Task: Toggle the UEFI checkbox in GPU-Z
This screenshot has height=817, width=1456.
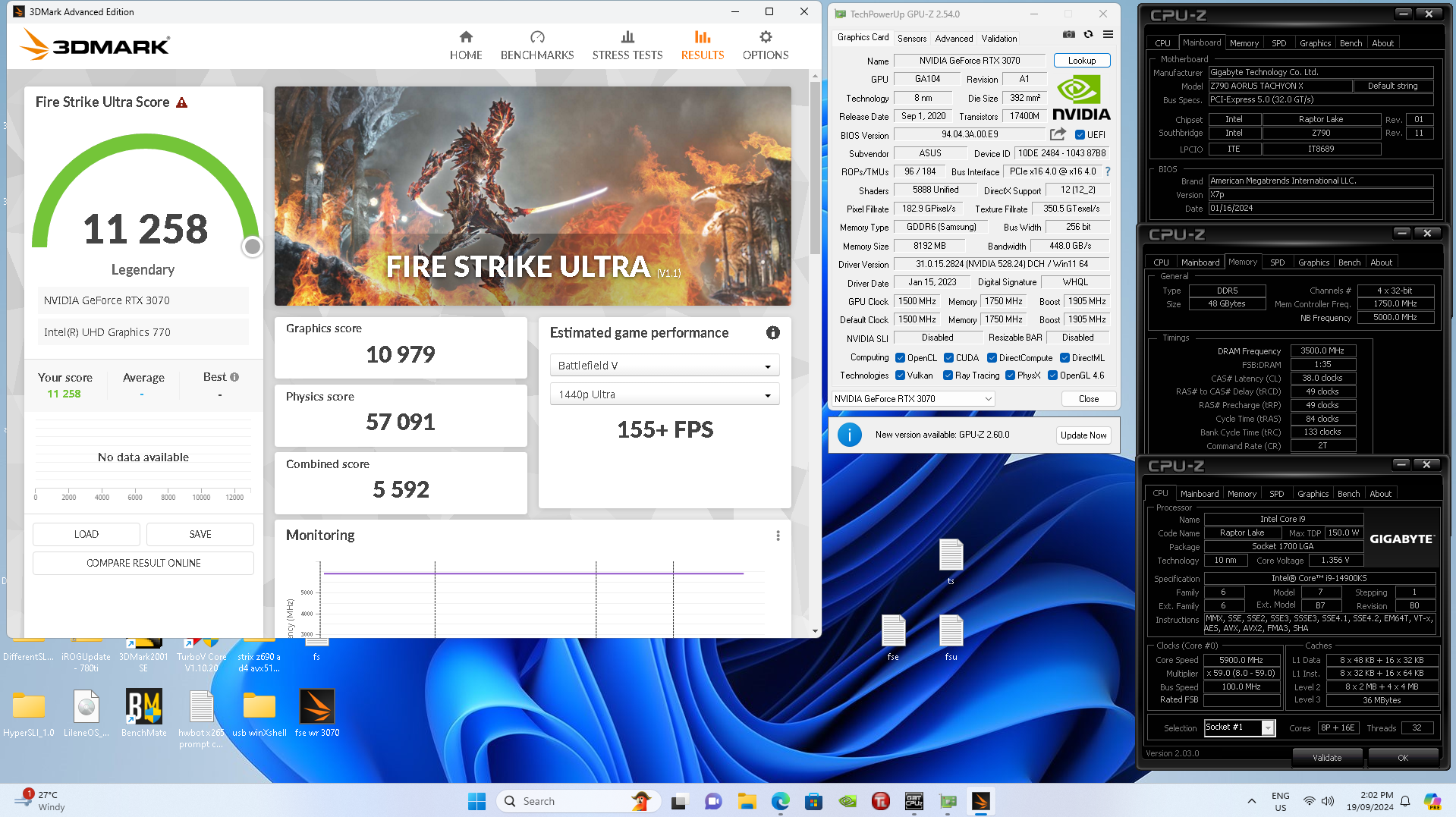Action: tap(1080, 135)
